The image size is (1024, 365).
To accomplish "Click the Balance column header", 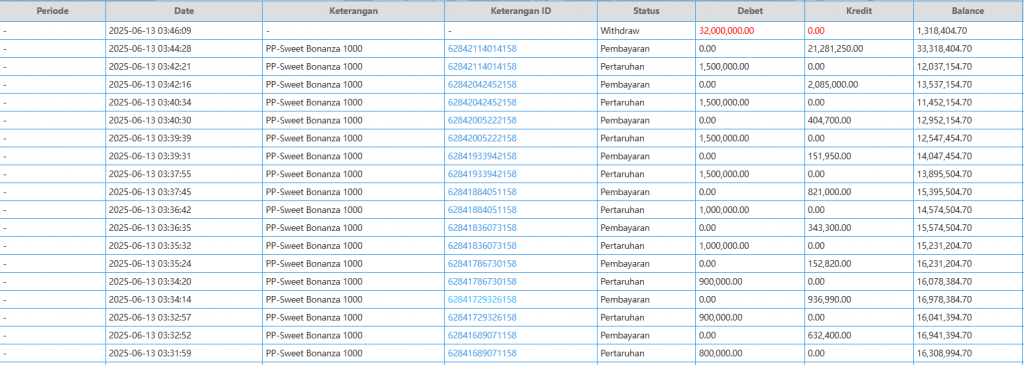I will click(x=968, y=11).
